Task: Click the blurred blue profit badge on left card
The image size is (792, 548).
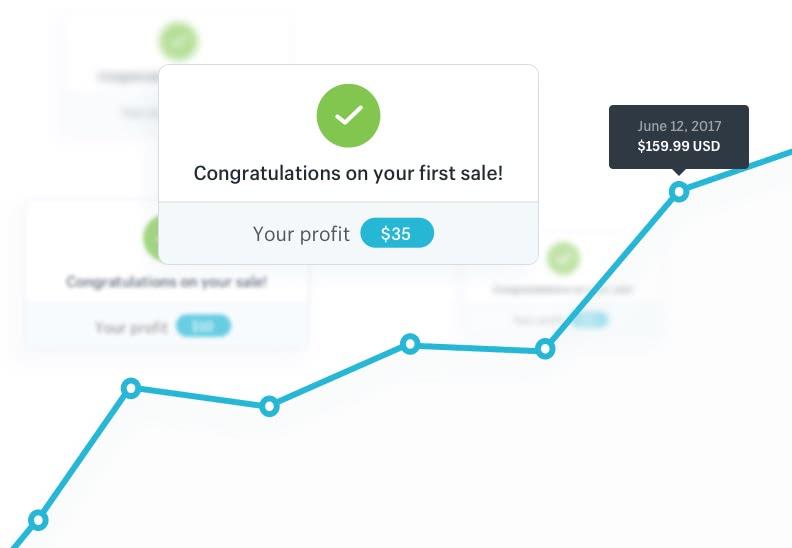Action: tap(203, 326)
